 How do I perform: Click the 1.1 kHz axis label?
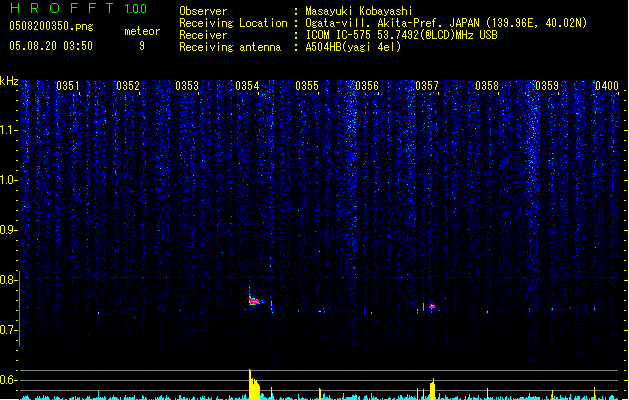click(9, 130)
